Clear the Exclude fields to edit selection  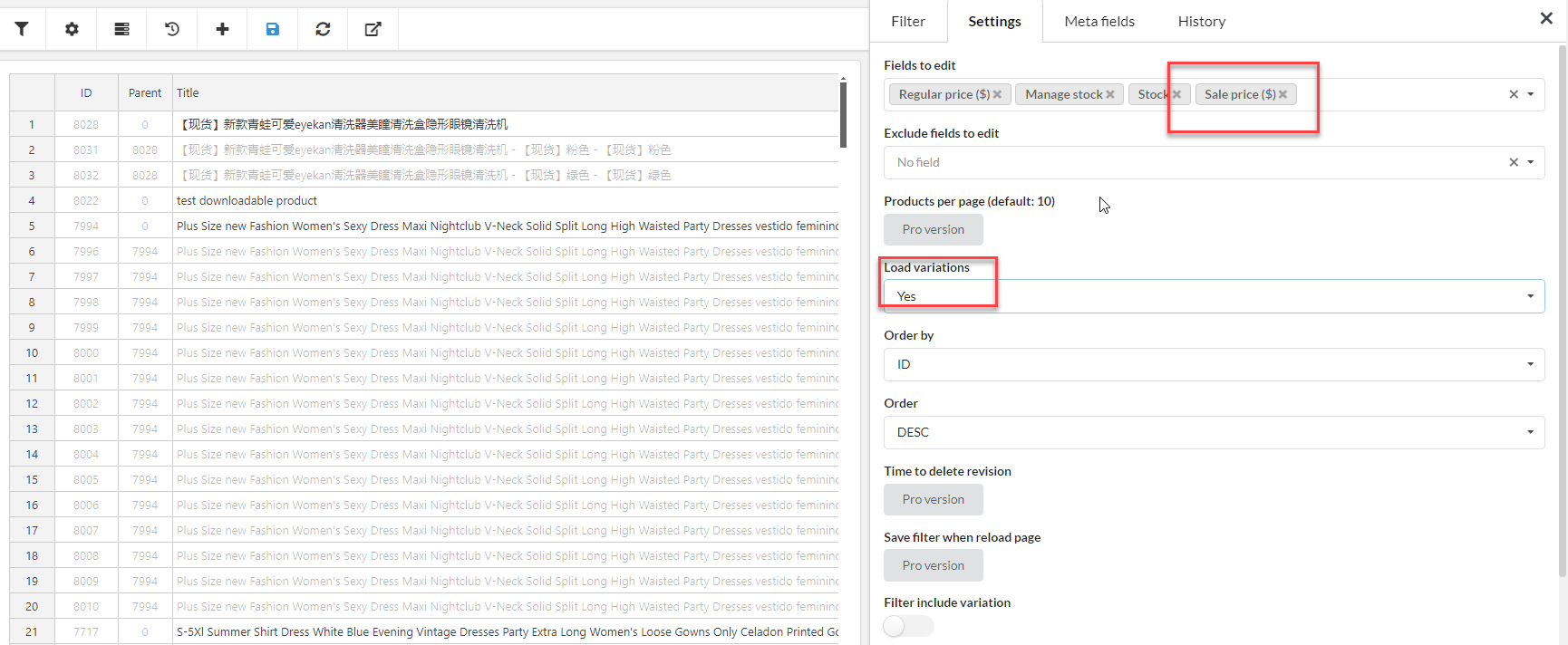(x=1514, y=162)
